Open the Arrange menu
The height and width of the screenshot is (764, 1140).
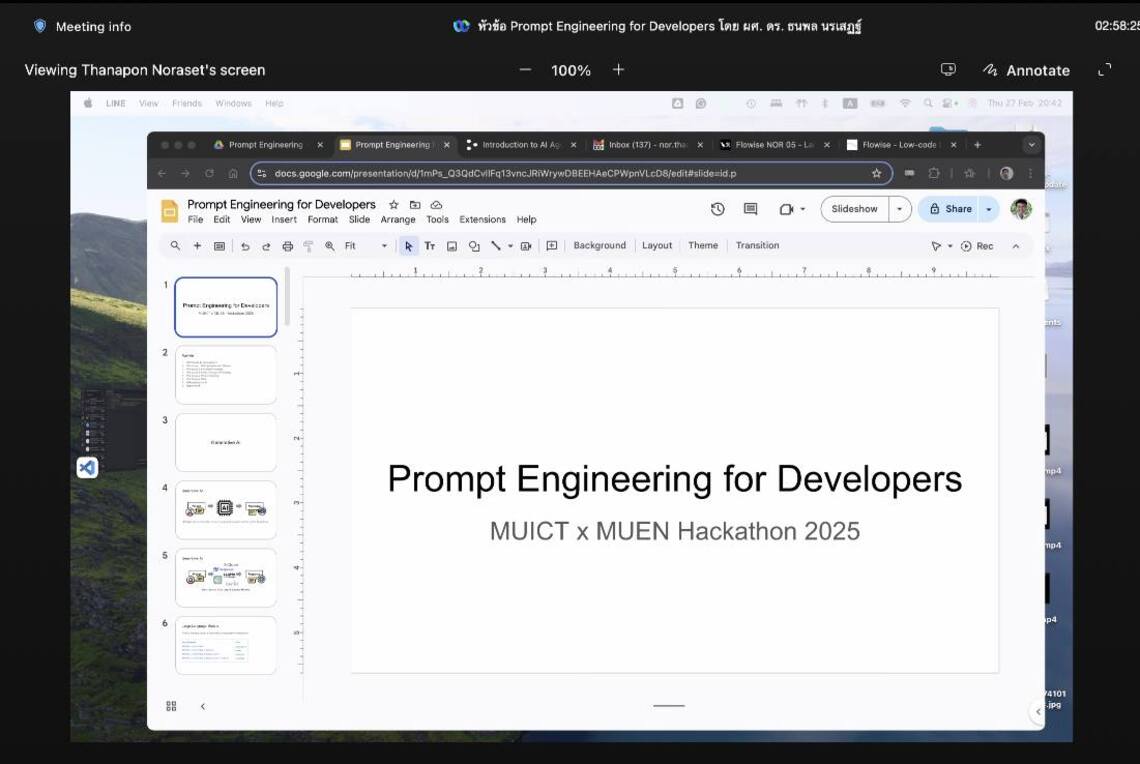398,220
